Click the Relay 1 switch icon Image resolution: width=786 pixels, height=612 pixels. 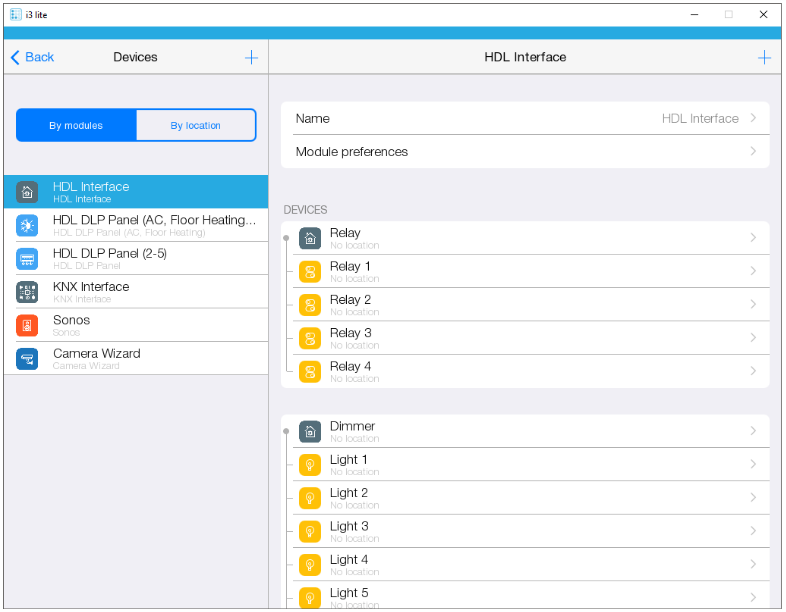(310, 272)
